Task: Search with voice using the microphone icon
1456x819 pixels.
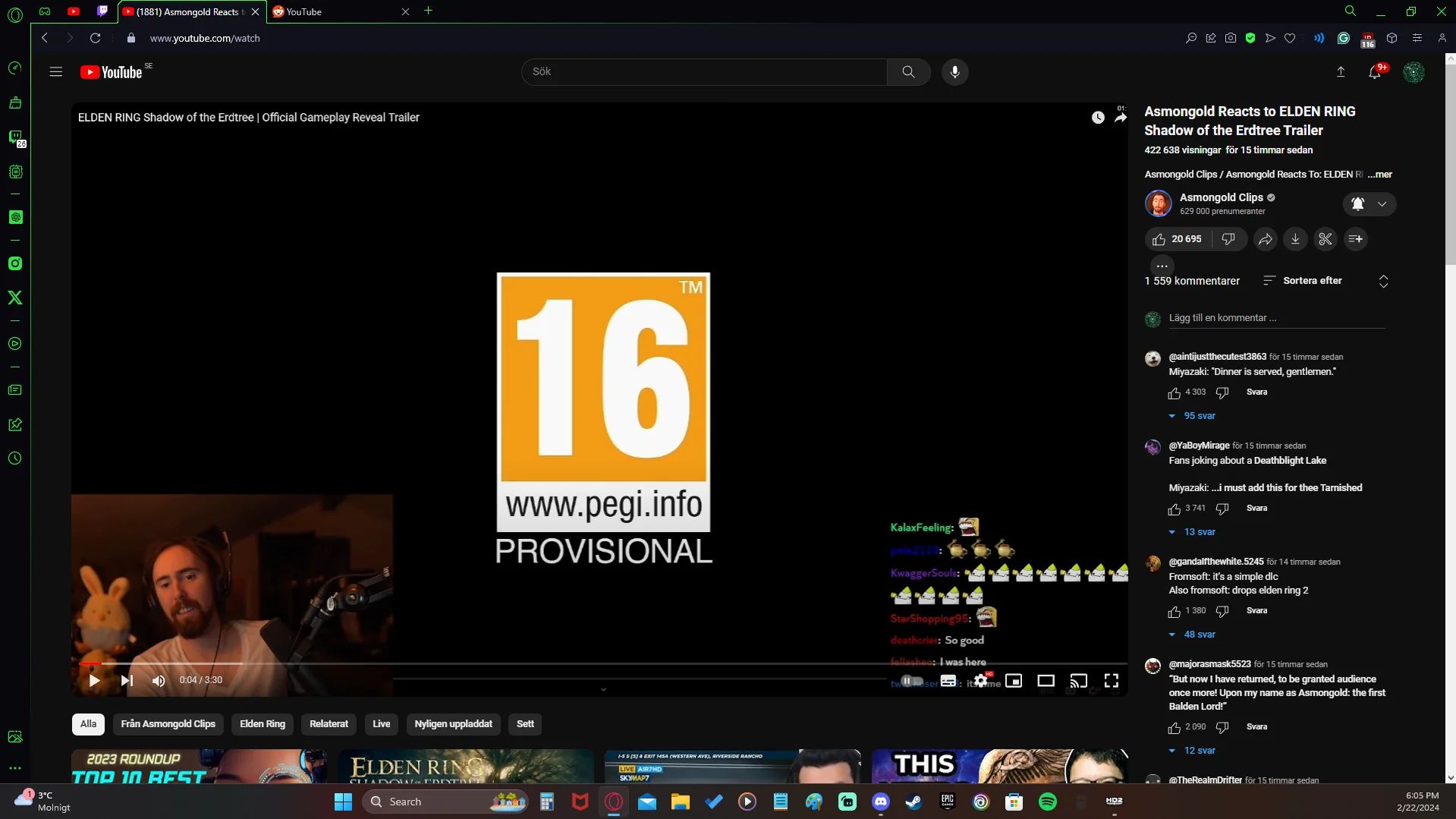Action: tap(954, 72)
